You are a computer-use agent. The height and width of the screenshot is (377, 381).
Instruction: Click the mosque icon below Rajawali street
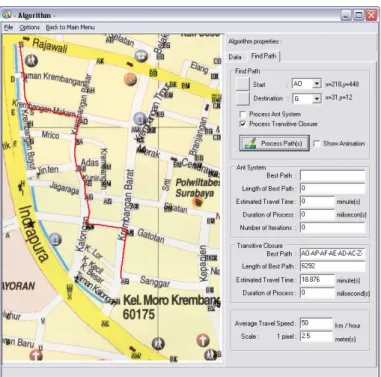click(x=32, y=60)
